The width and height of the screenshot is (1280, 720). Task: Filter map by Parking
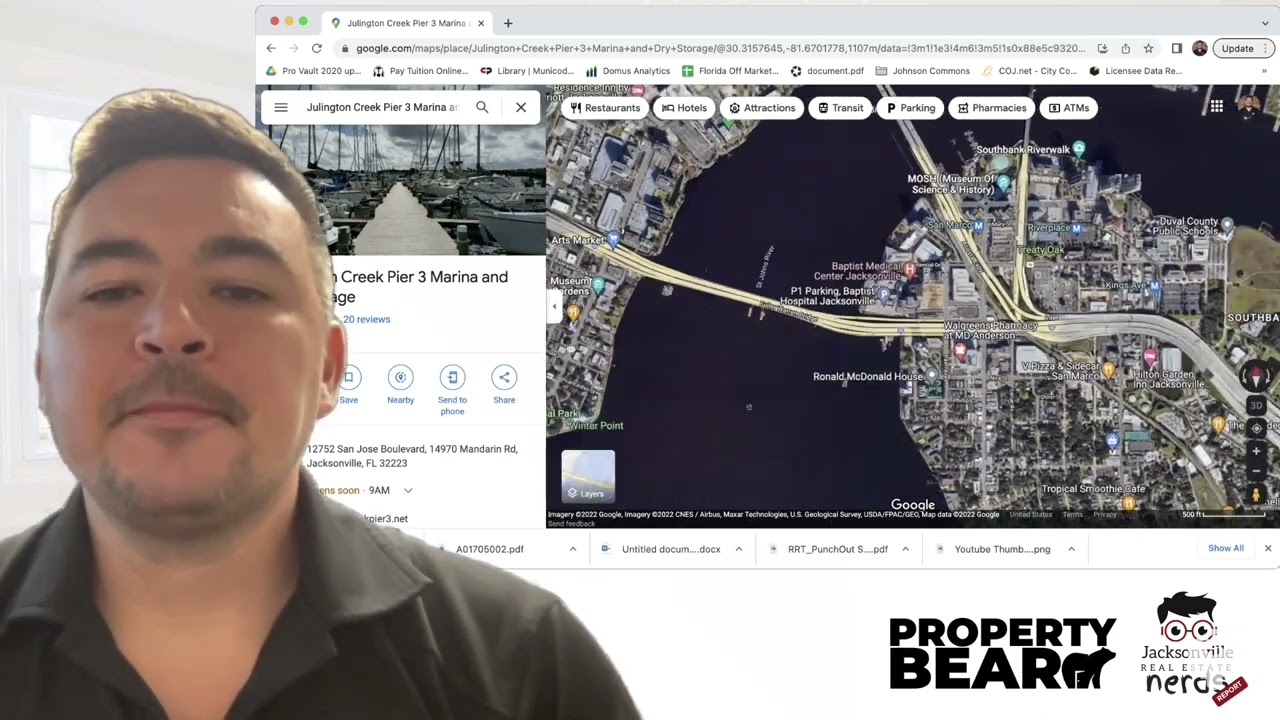(x=911, y=108)
